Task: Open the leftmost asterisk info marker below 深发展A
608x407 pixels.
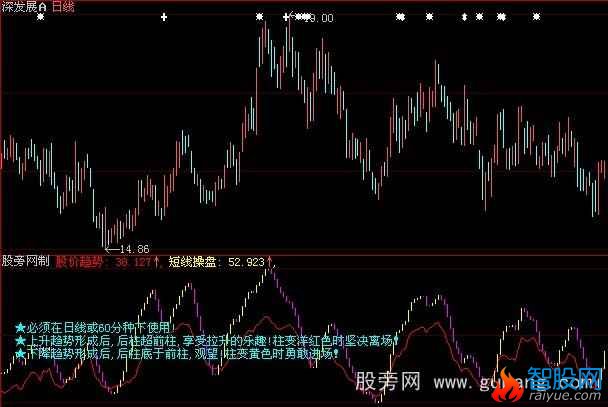Action: click(41, 17)
